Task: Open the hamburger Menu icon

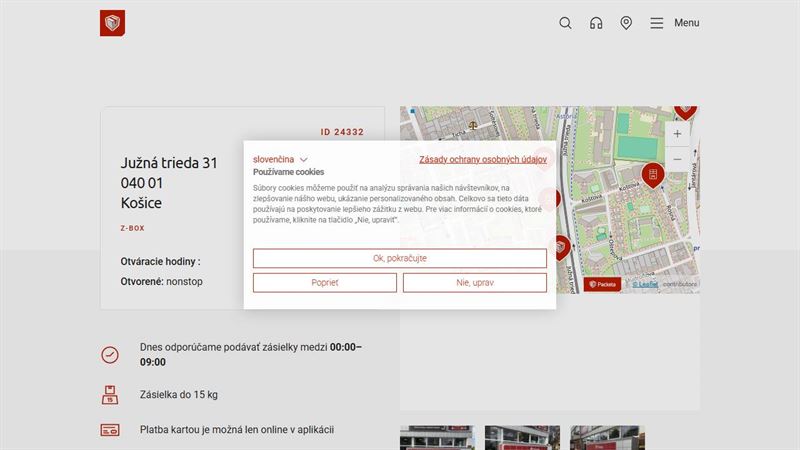Action: 657,23
